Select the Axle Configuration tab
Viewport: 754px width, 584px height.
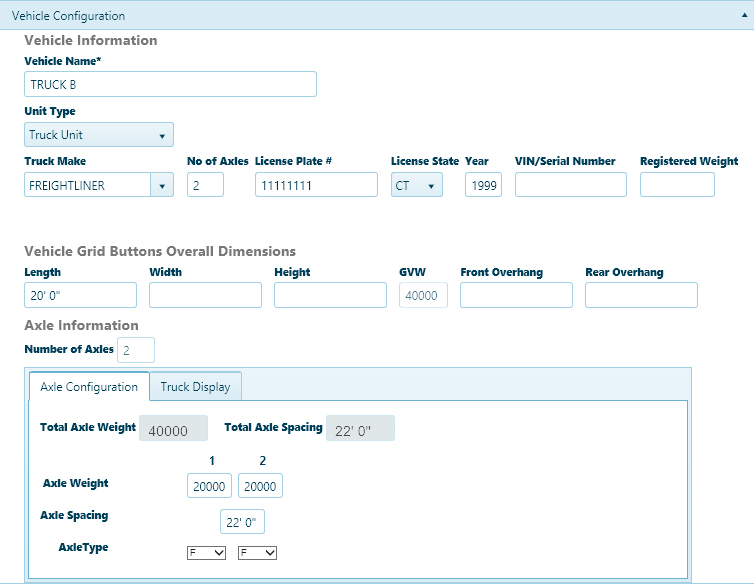tap(89, 387)
